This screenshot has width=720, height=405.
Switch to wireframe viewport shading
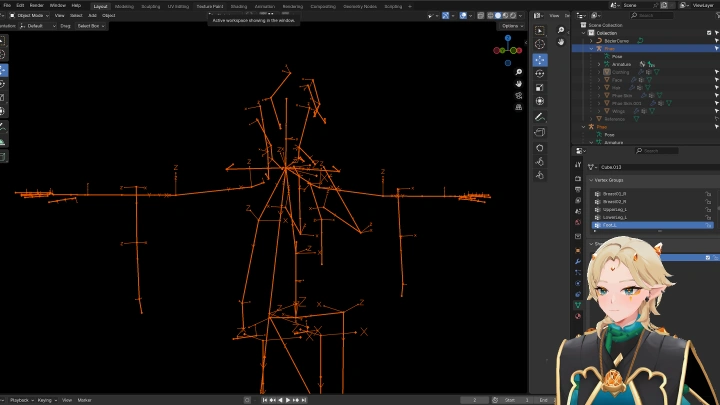click(x=490, y=16)
